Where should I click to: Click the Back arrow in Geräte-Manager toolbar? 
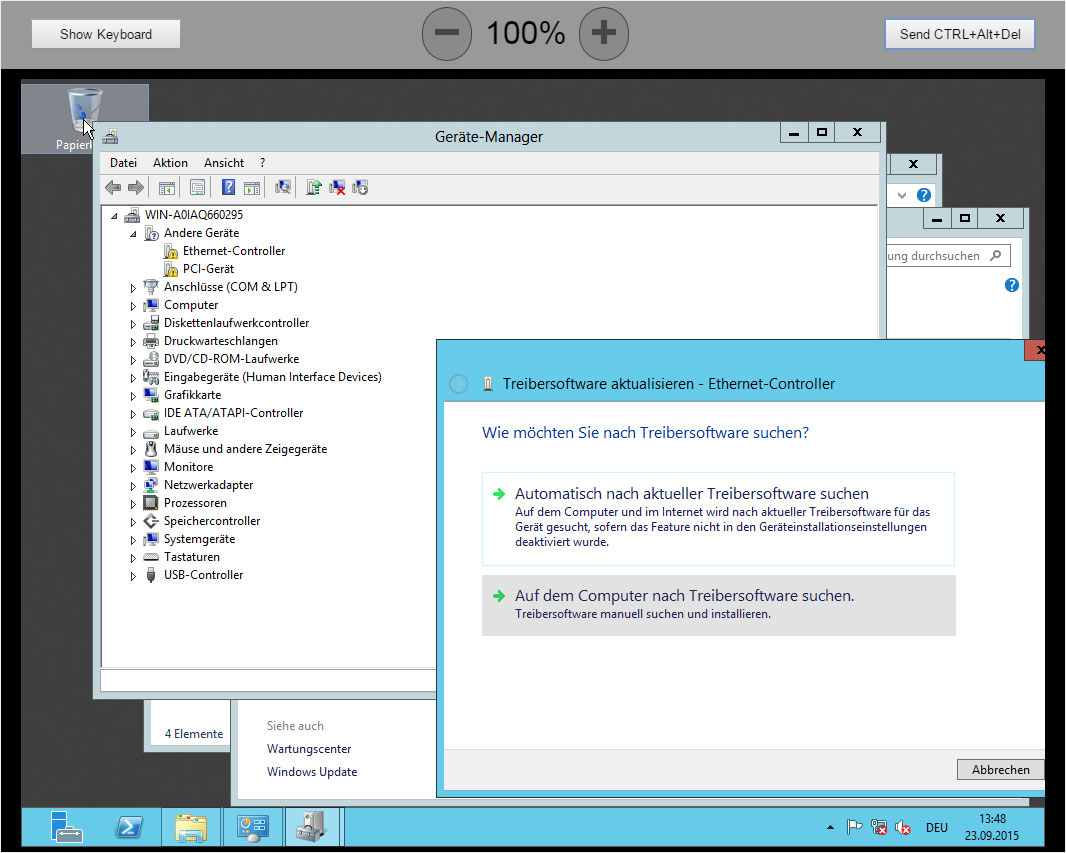(113, 188)
